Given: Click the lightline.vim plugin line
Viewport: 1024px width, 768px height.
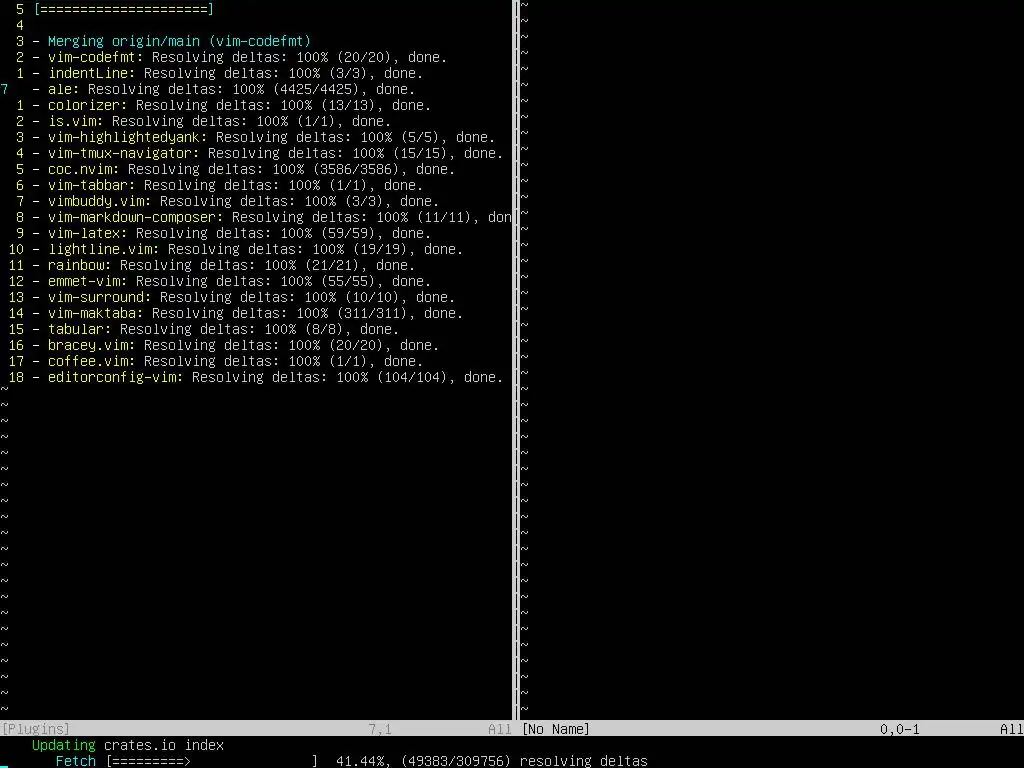Looking at the screenshot, I should pyautogui.click(x=248, y=249).
